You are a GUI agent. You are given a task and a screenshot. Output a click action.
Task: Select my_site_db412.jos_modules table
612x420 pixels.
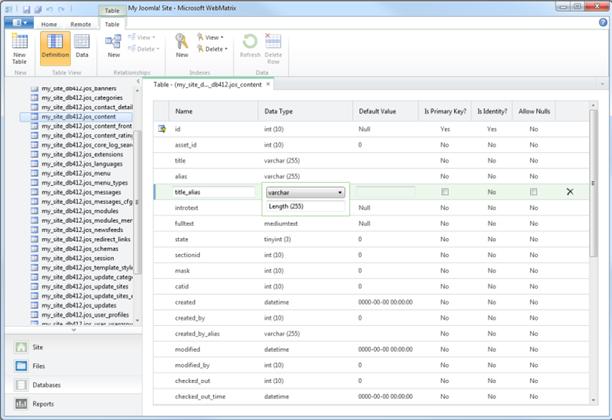pos(80,211)
